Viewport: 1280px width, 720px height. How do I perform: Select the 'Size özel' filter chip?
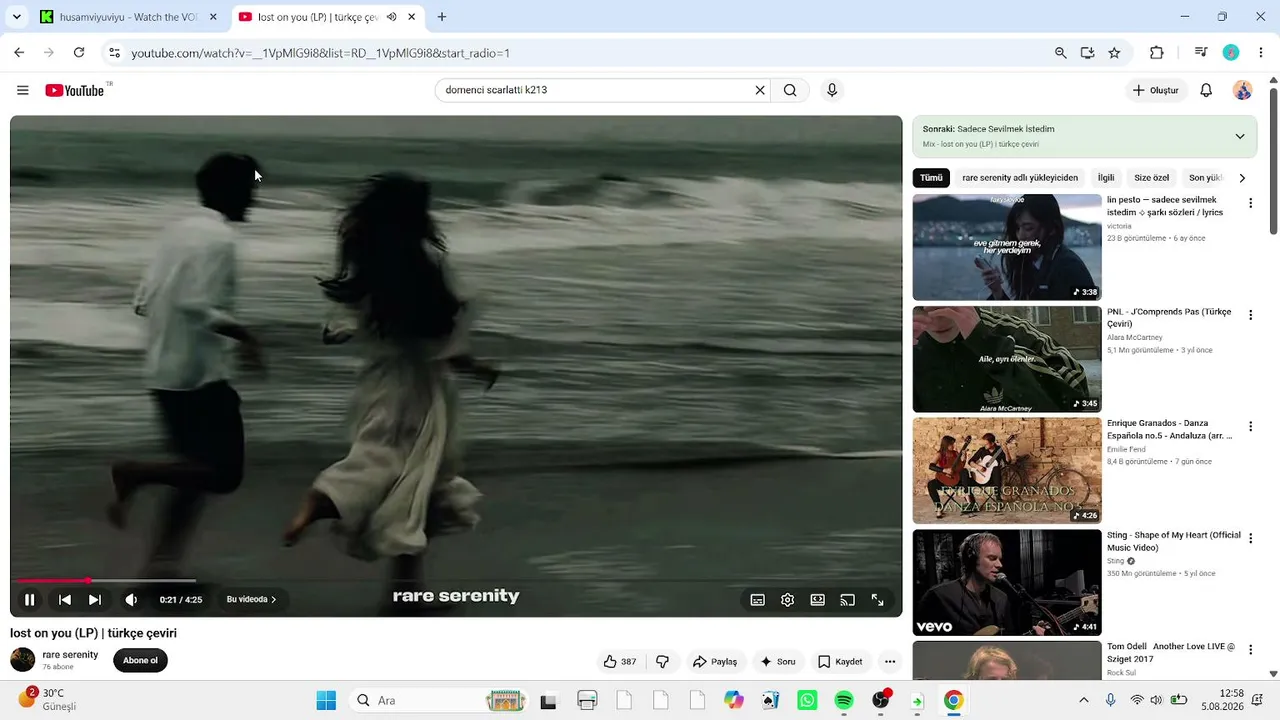point(1151,178)
